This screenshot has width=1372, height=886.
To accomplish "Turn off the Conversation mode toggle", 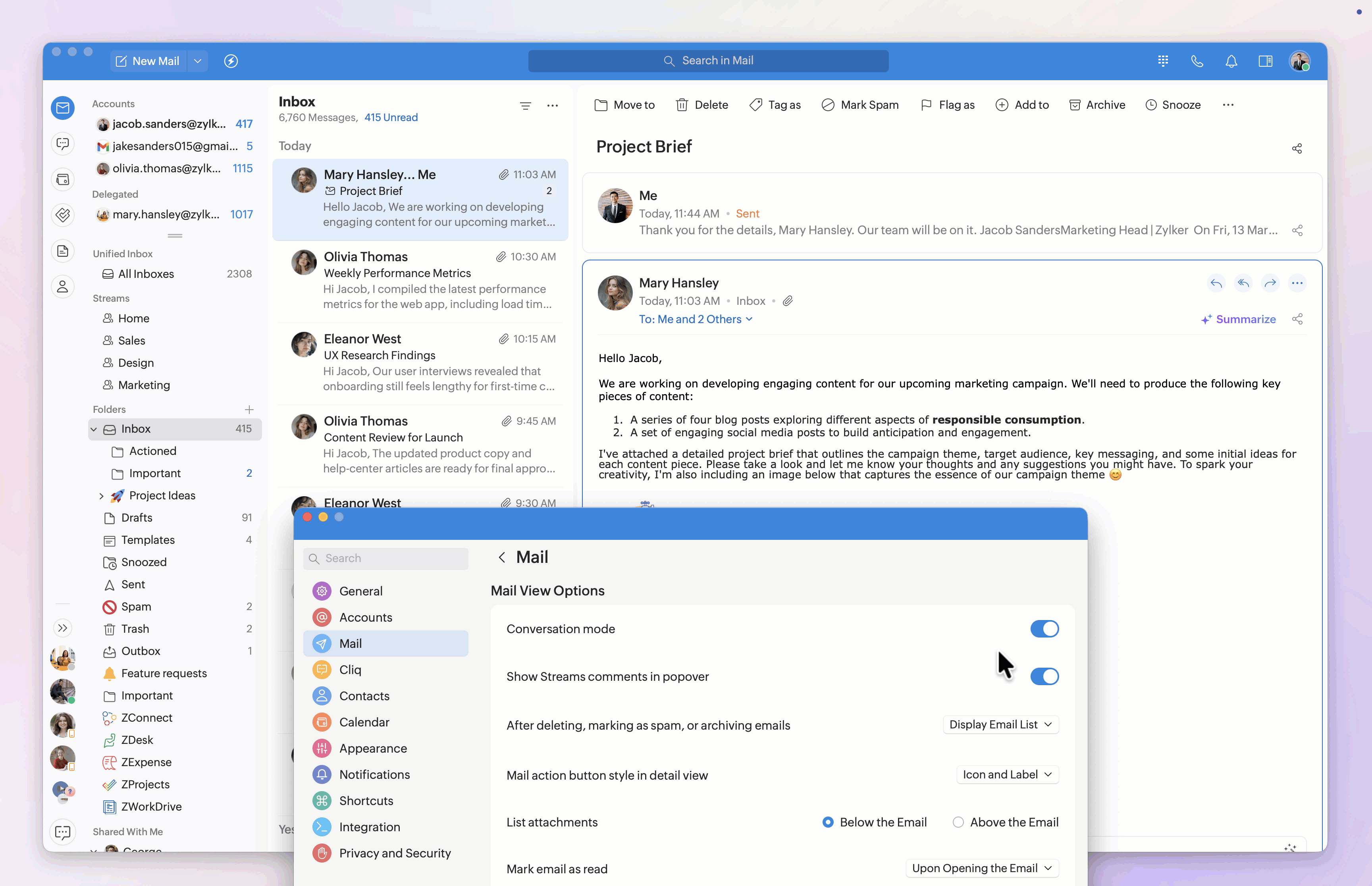I will (x=1044, y=629).
